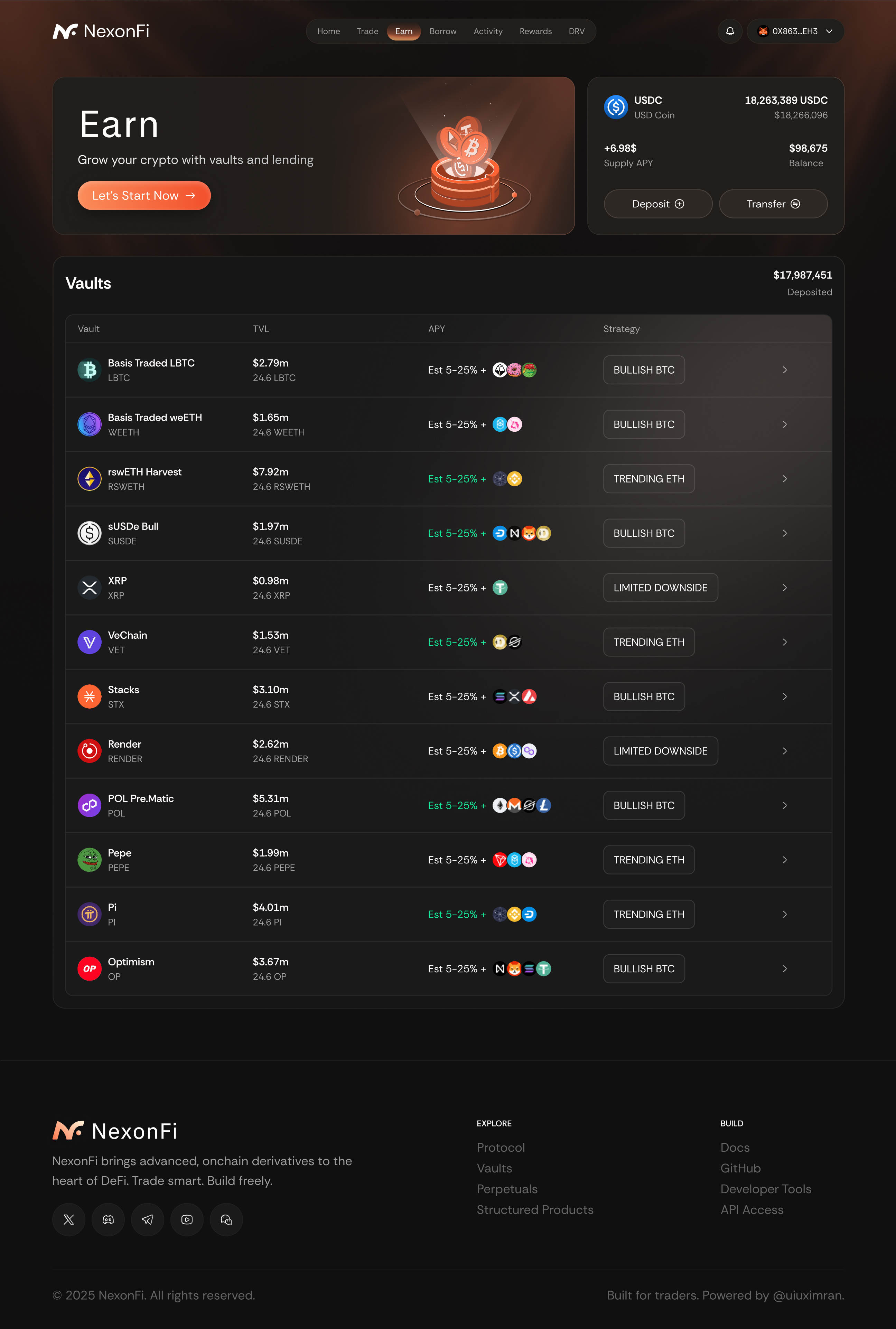Screen dimensions: 896x1329
Task: Click the WeChat social icon in footer
Action: (226, 1220)
